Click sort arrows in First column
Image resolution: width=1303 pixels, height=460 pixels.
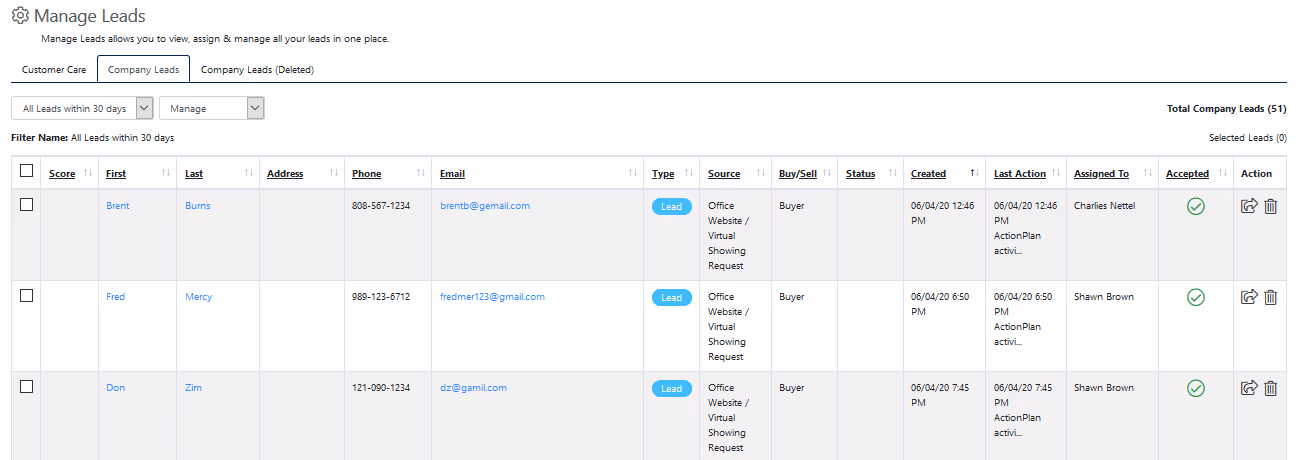click(x=166, y=174)
